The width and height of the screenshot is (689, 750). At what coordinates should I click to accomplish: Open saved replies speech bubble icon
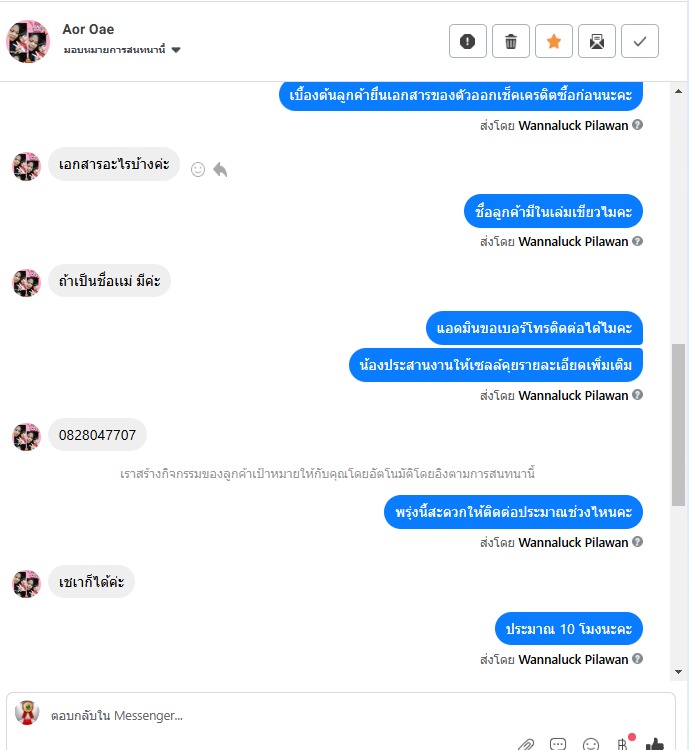pos(558,744)
